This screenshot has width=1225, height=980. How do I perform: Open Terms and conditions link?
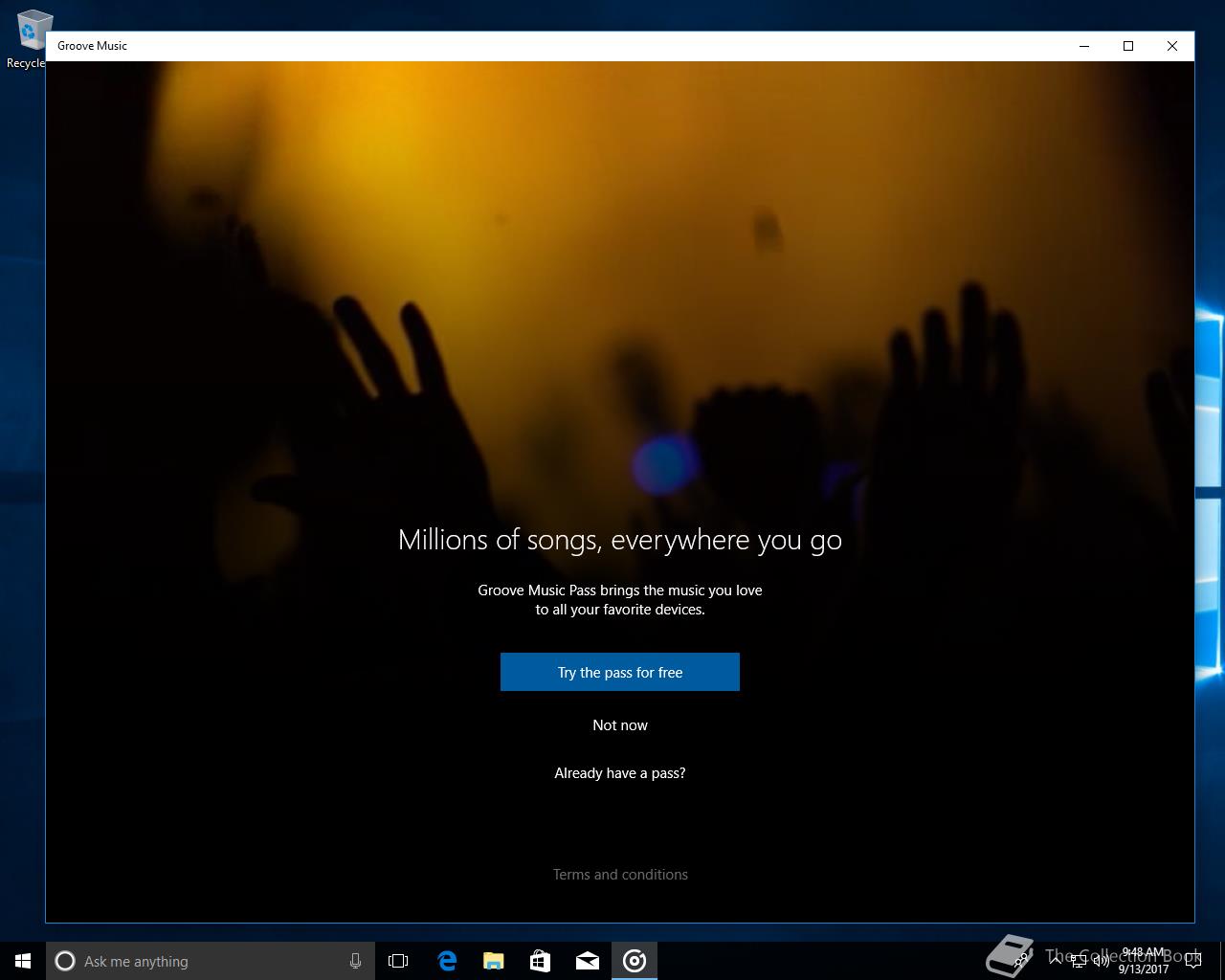[x=620, y=875]
